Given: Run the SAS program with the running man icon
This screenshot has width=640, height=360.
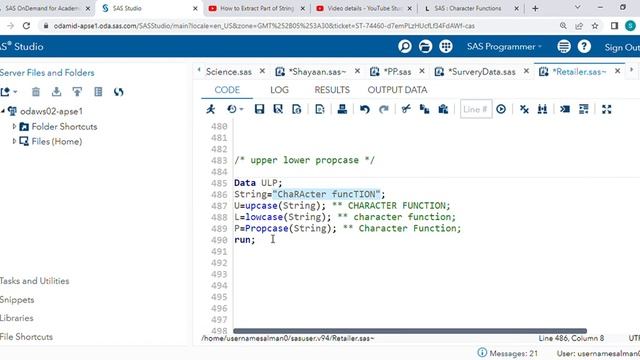Looking at the screenshot, I should point(211,109).
